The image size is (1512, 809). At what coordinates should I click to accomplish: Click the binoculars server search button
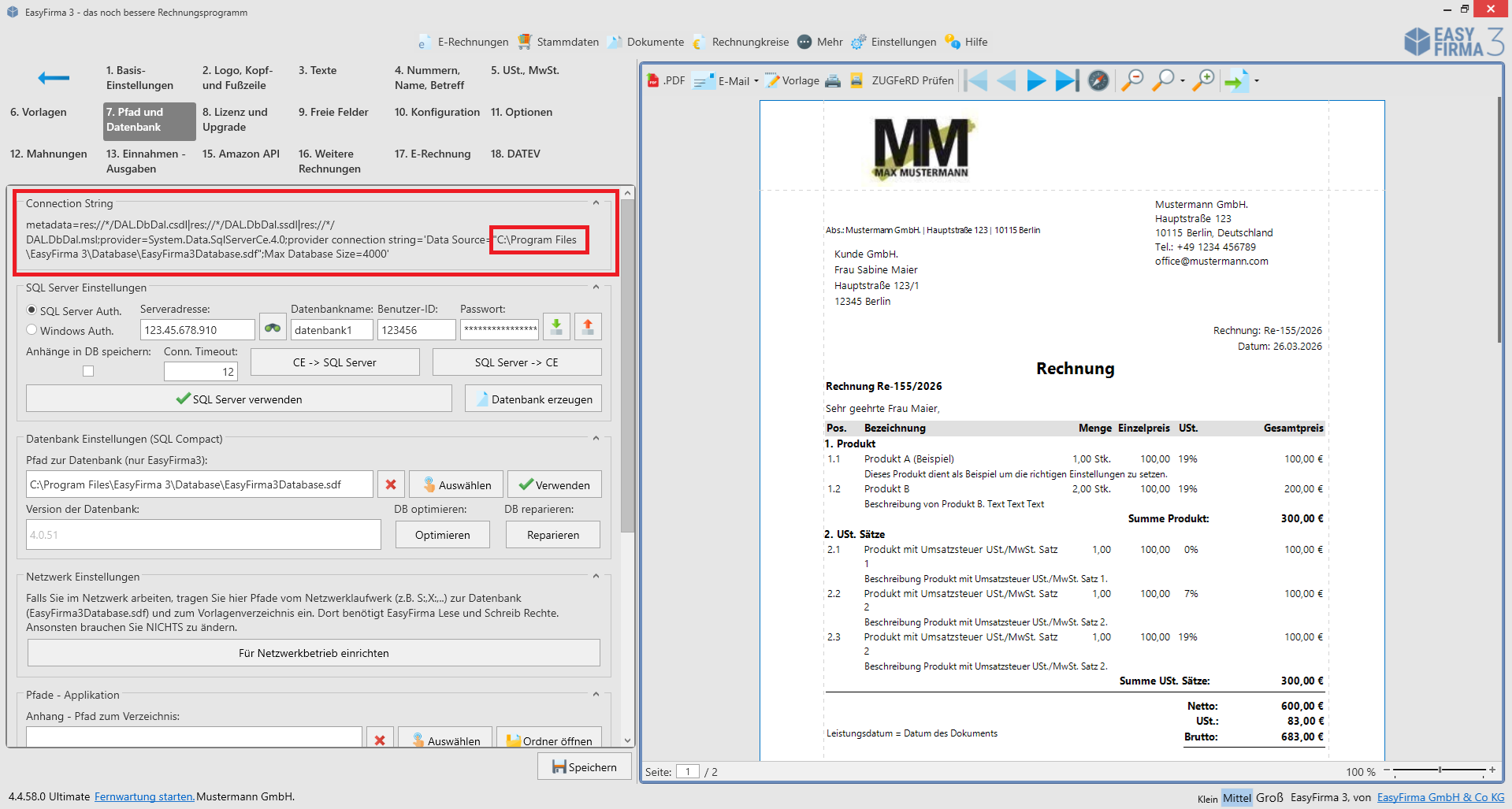(273, 328)
